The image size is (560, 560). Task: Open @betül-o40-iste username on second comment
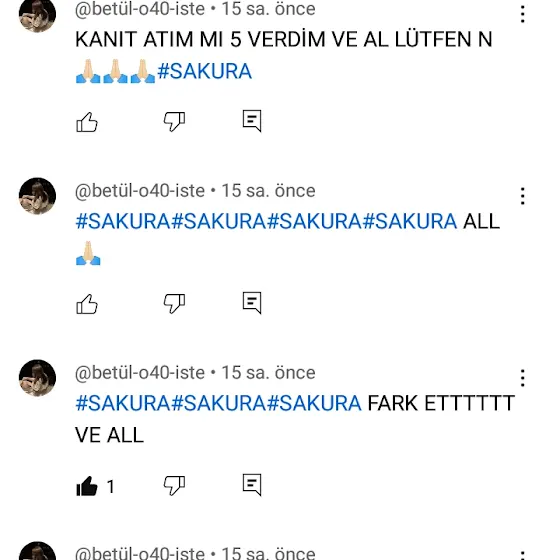[x=140, y=191]
